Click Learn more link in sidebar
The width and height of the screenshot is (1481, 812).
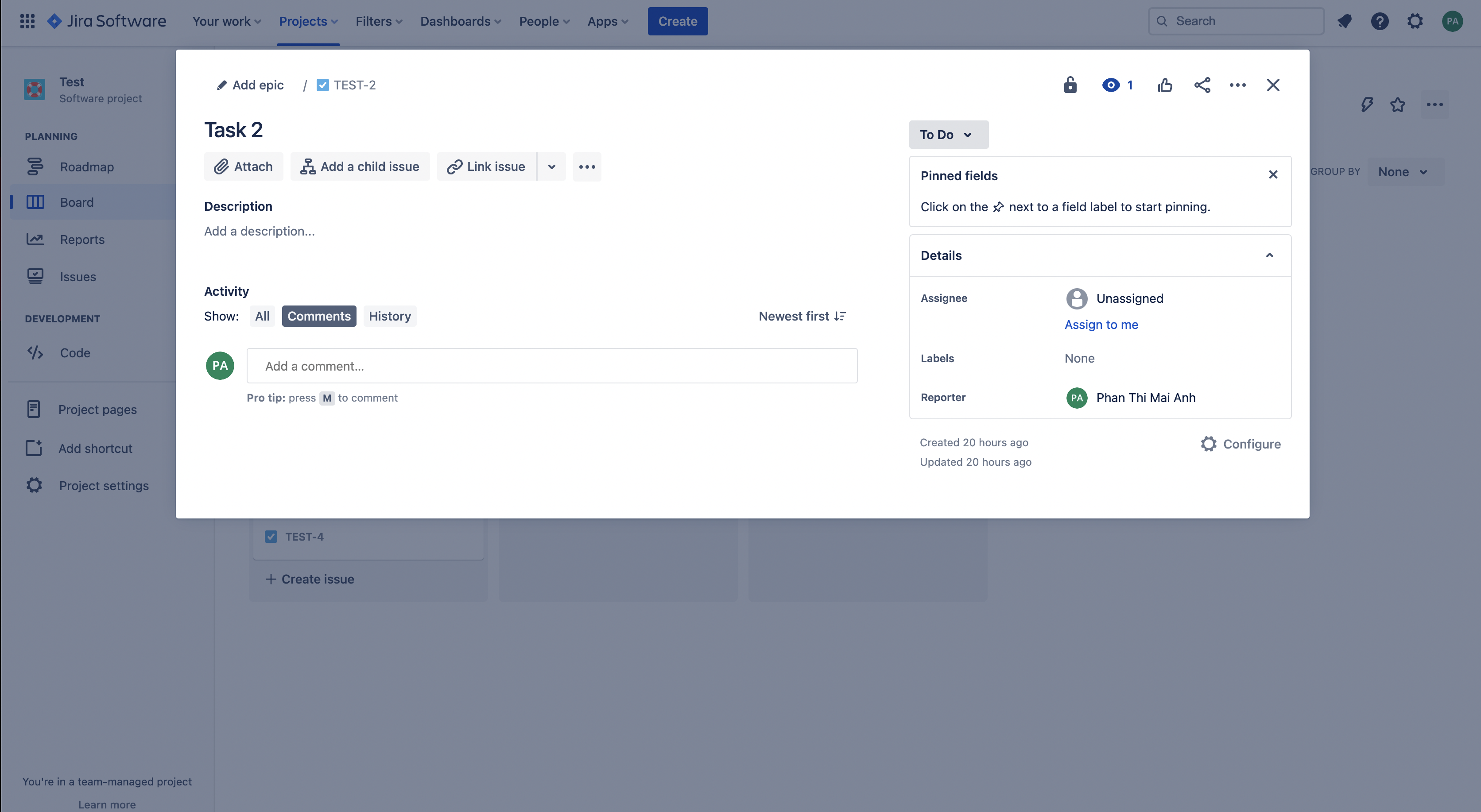(x=107, y=804)
